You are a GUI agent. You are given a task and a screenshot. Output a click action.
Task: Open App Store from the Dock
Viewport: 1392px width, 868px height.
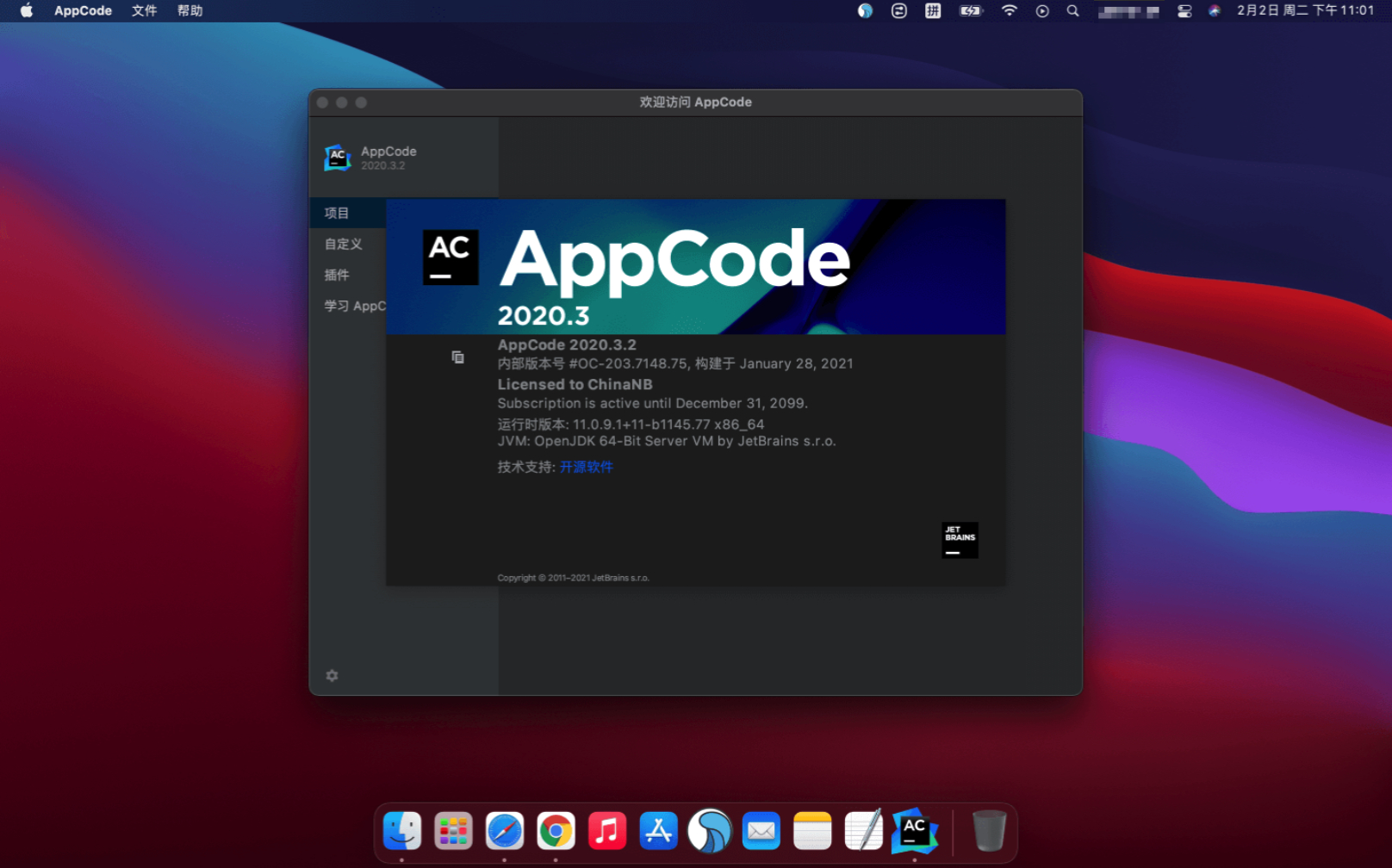click(x=659, y=832)
